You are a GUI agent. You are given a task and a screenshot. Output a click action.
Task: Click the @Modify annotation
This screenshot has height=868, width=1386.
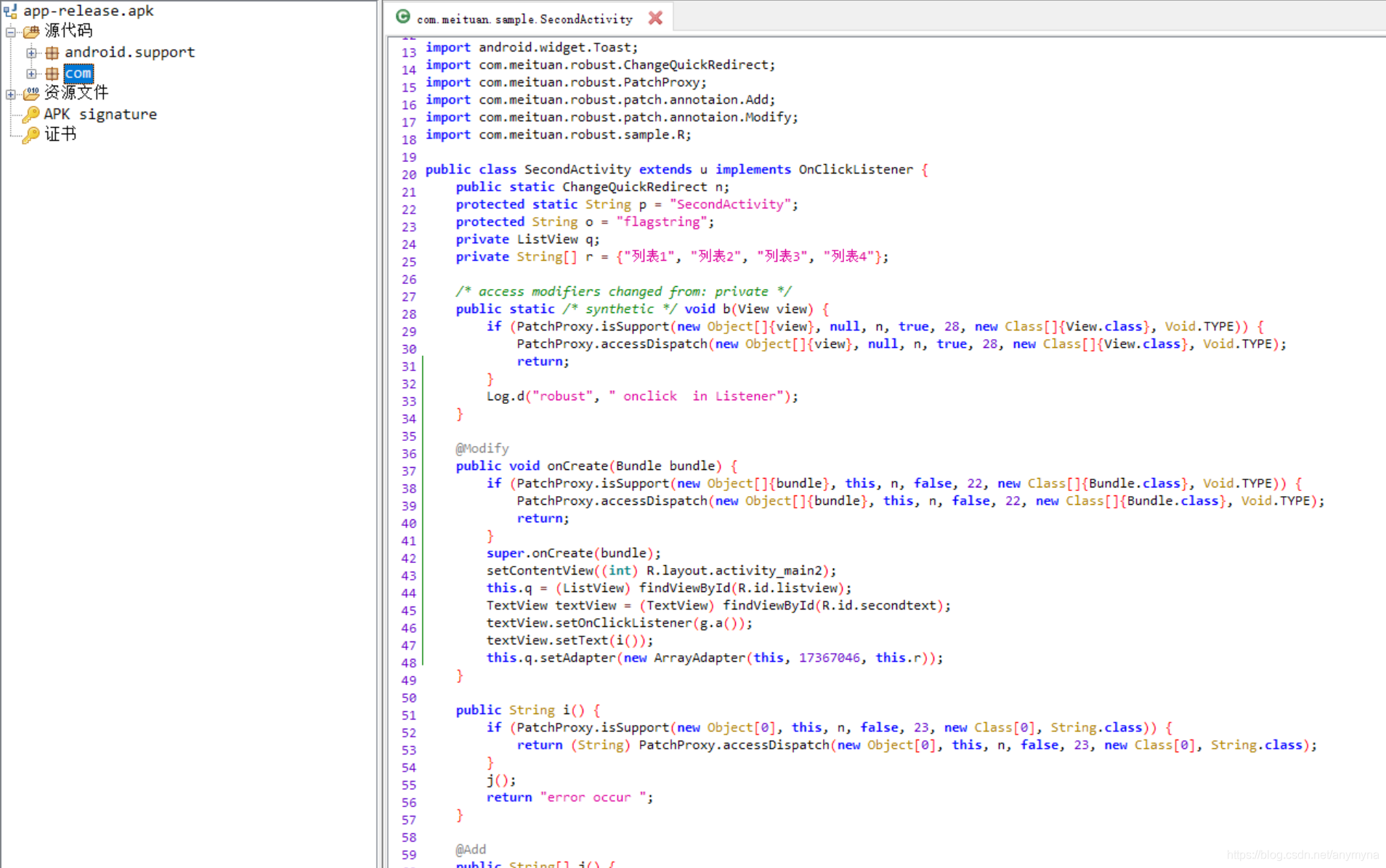(482, 448)
